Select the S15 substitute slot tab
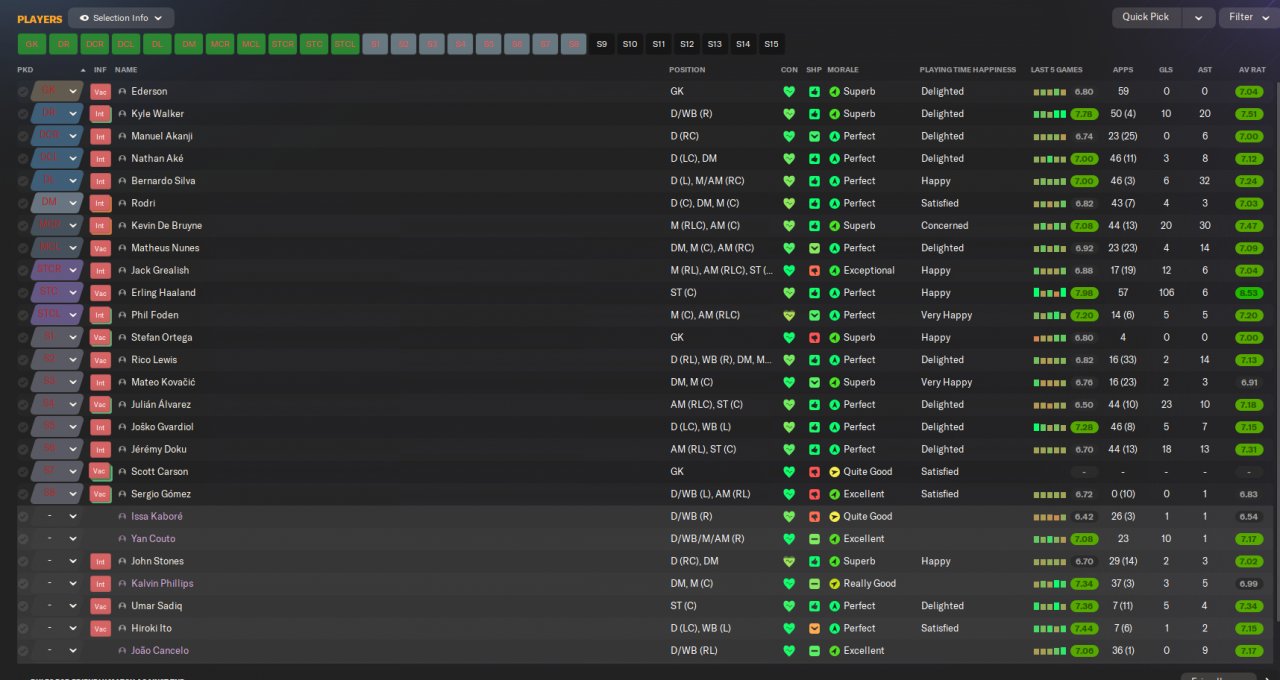Screen dimensions: 1280x680 pyautogui.click(x=771, y=44)
